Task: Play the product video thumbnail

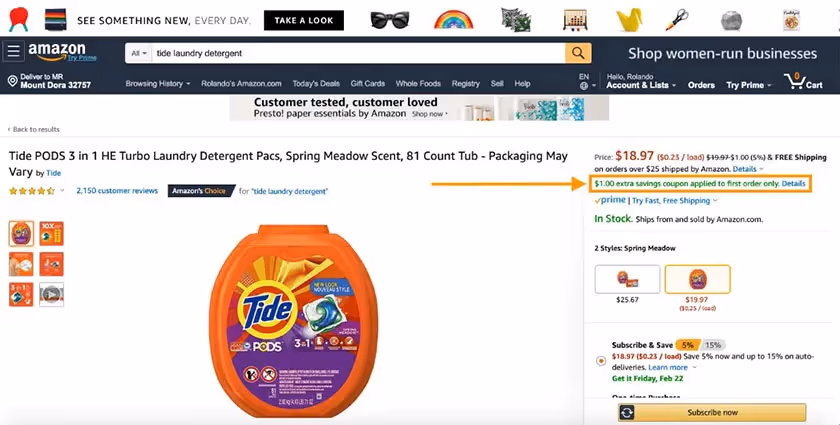Action: [51, 294]
